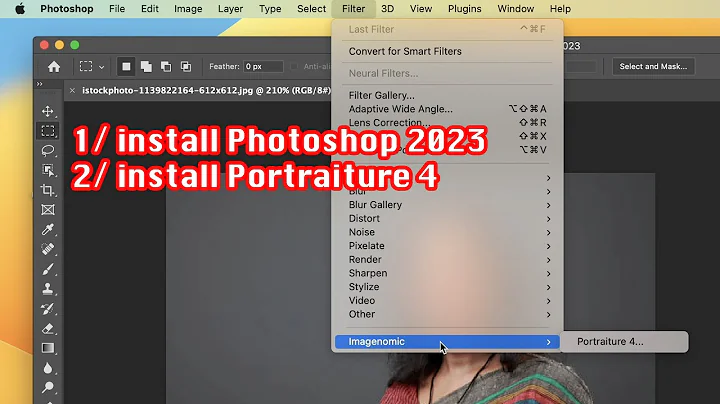
Task: Open the 3D menu
Action: pos(388,9)
